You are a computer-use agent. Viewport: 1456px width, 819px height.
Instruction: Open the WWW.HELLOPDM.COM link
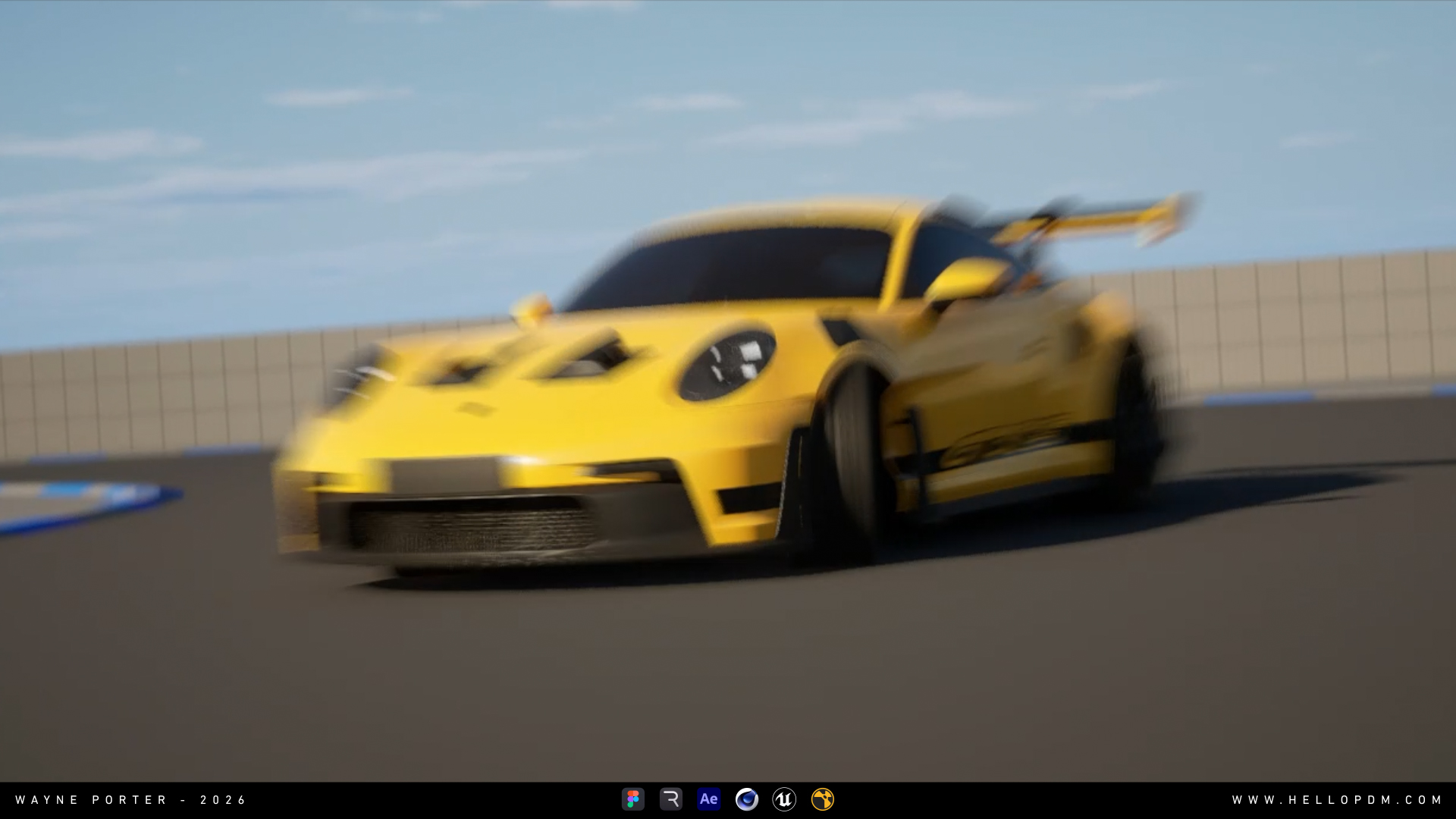point(1337,800)
